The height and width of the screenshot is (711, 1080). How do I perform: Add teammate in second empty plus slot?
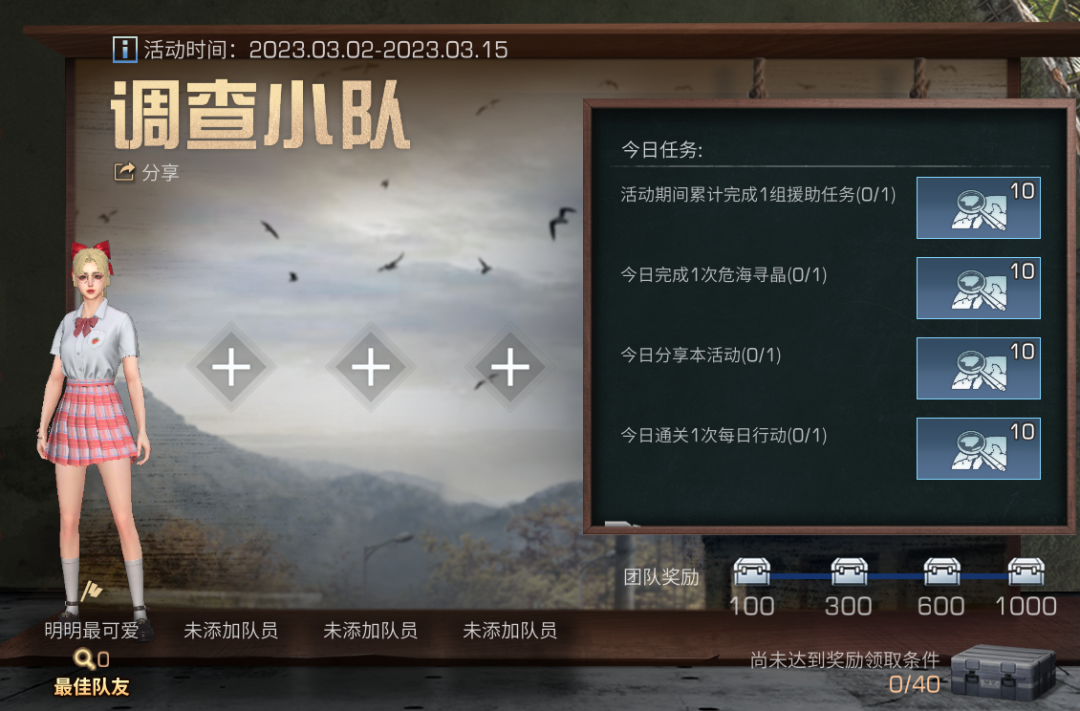[371, 367]
